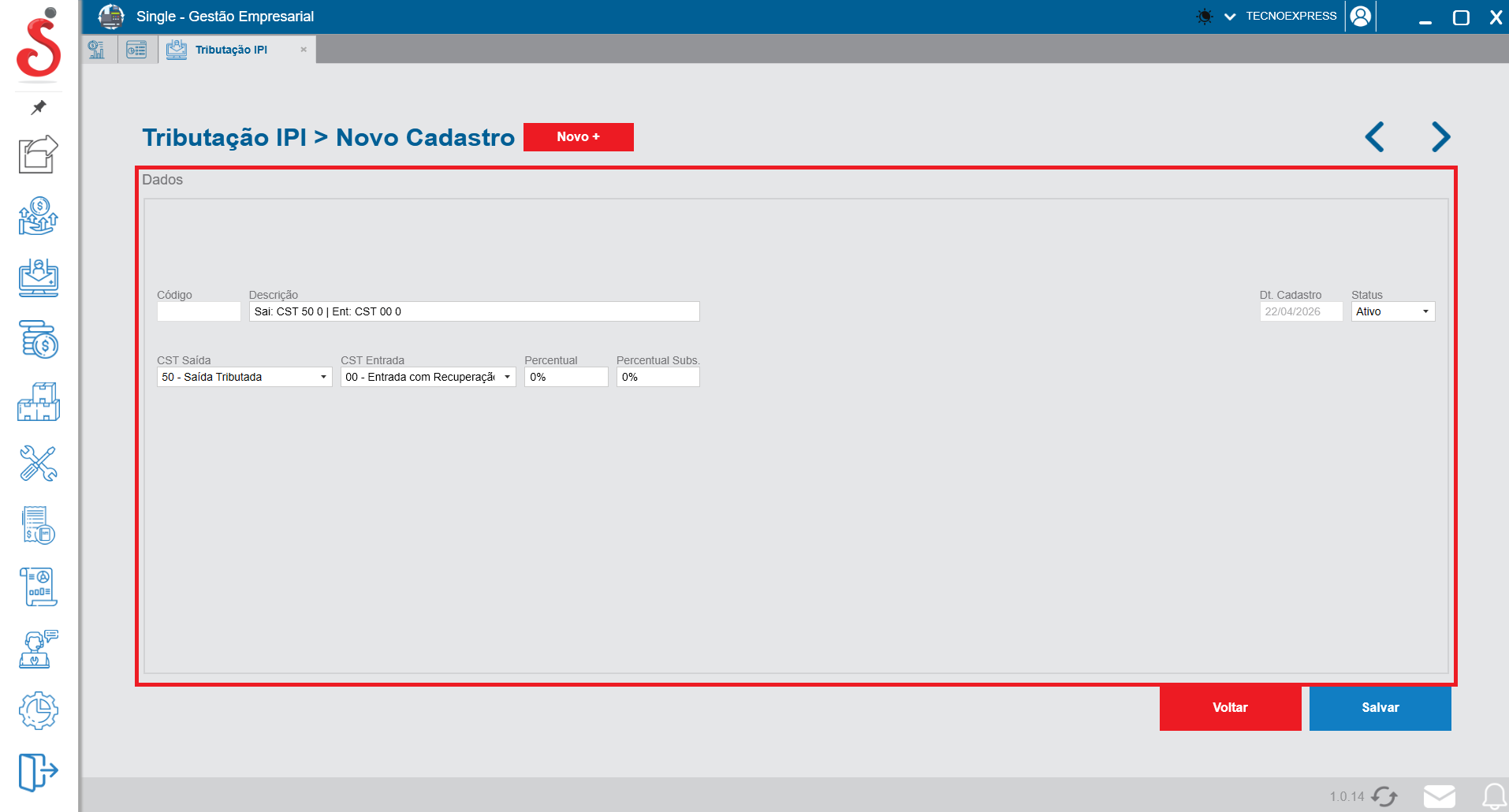
Task: Expand the TECNOEXPRESS company dropdown
Action: click(1230, 17)
